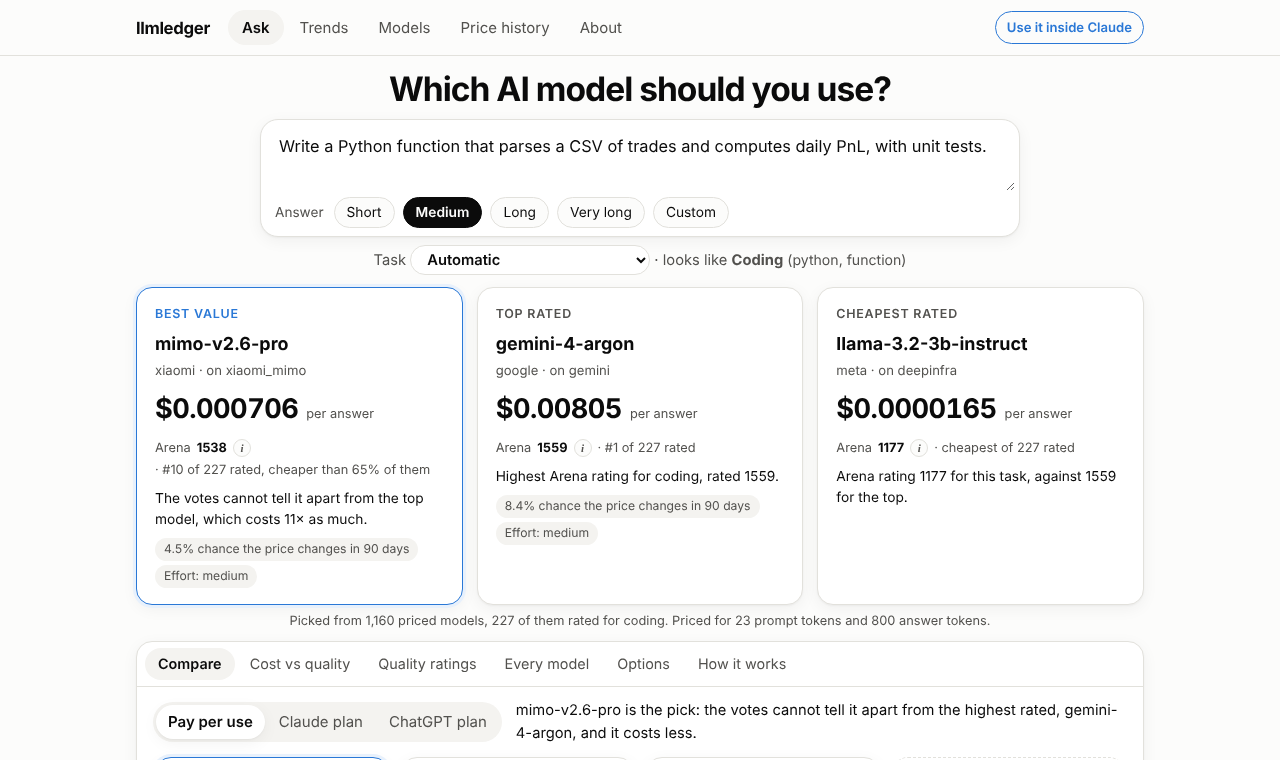1280x760 pixels.
Task: Select the Custom answer length
Action: 691,212
